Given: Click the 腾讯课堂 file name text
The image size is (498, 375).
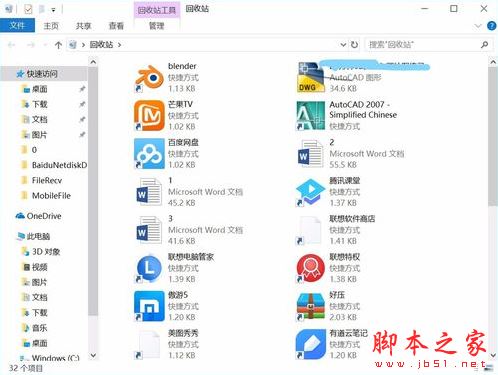Looking at the screenshot, I should click(x=345, y=180).
